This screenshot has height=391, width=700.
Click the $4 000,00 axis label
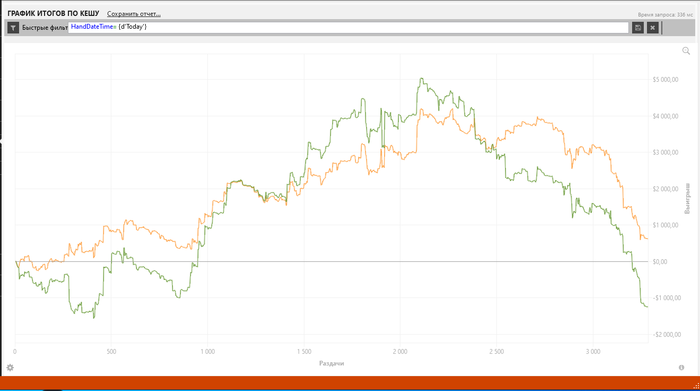point(665,116)
